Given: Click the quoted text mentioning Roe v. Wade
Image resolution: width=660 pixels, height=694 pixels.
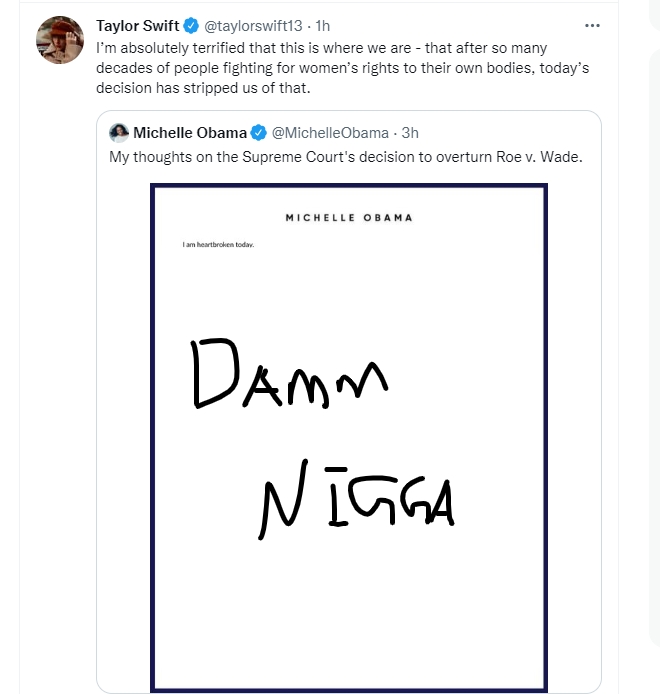Looking at the screenshot, I should (346, 157).
